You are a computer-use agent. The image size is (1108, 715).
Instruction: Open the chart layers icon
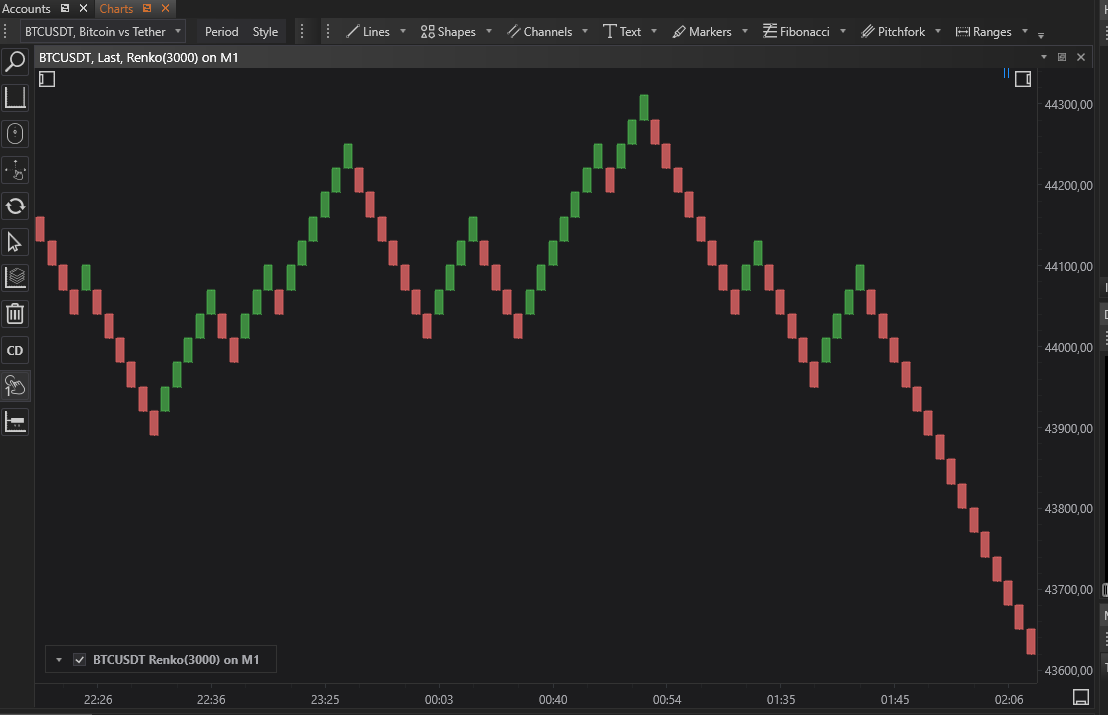[15, 277]
